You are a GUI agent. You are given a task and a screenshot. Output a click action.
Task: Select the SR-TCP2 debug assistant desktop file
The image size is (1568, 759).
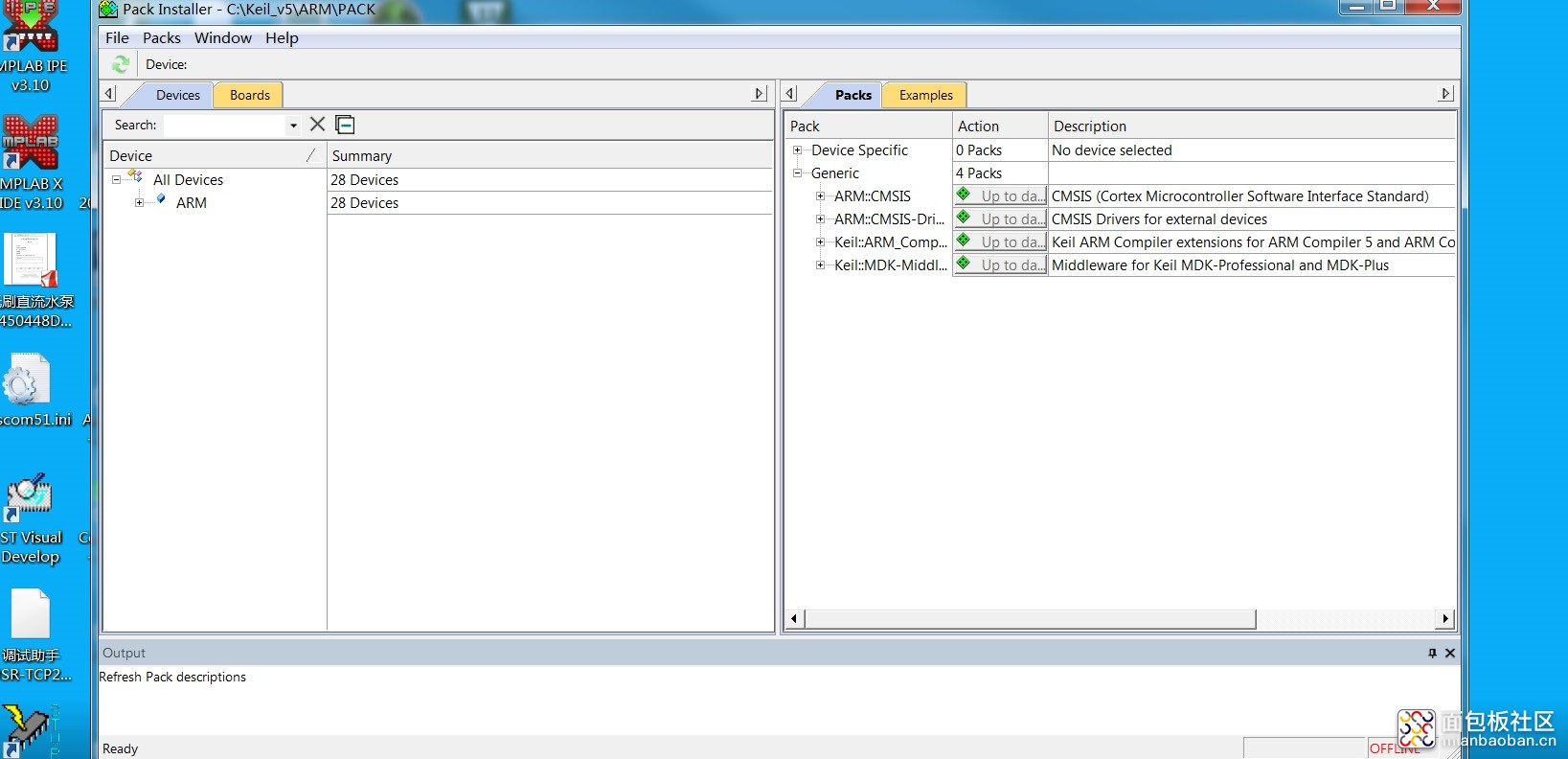tap(34, 635)
